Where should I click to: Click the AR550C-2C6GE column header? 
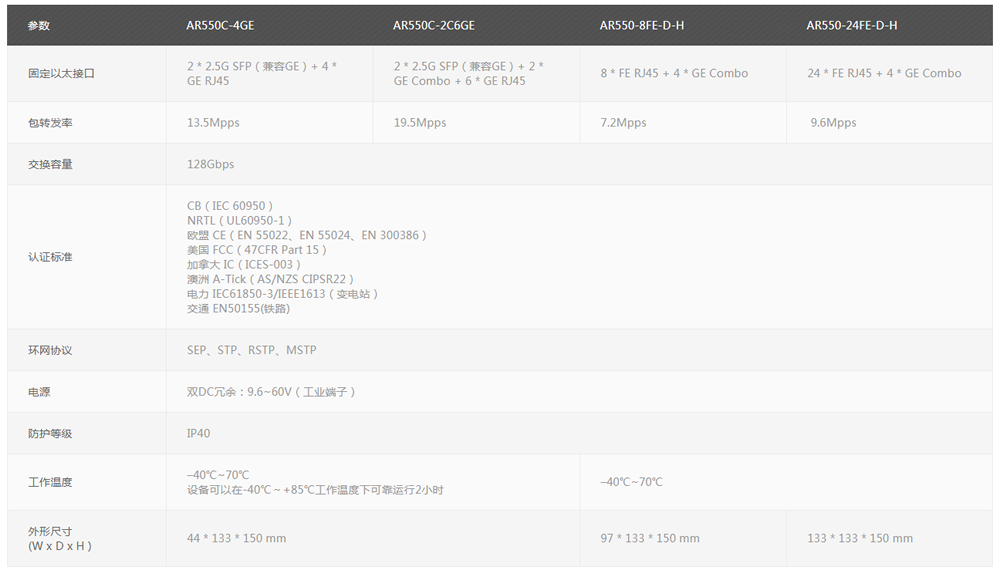point(434,25)
